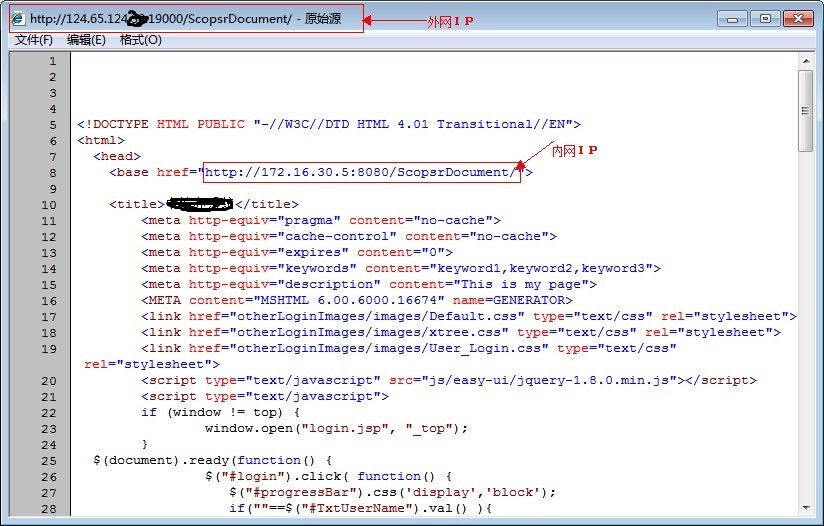Minimize the source viewer window
Screen dimensions: 824x526
(x=732, y=18)
